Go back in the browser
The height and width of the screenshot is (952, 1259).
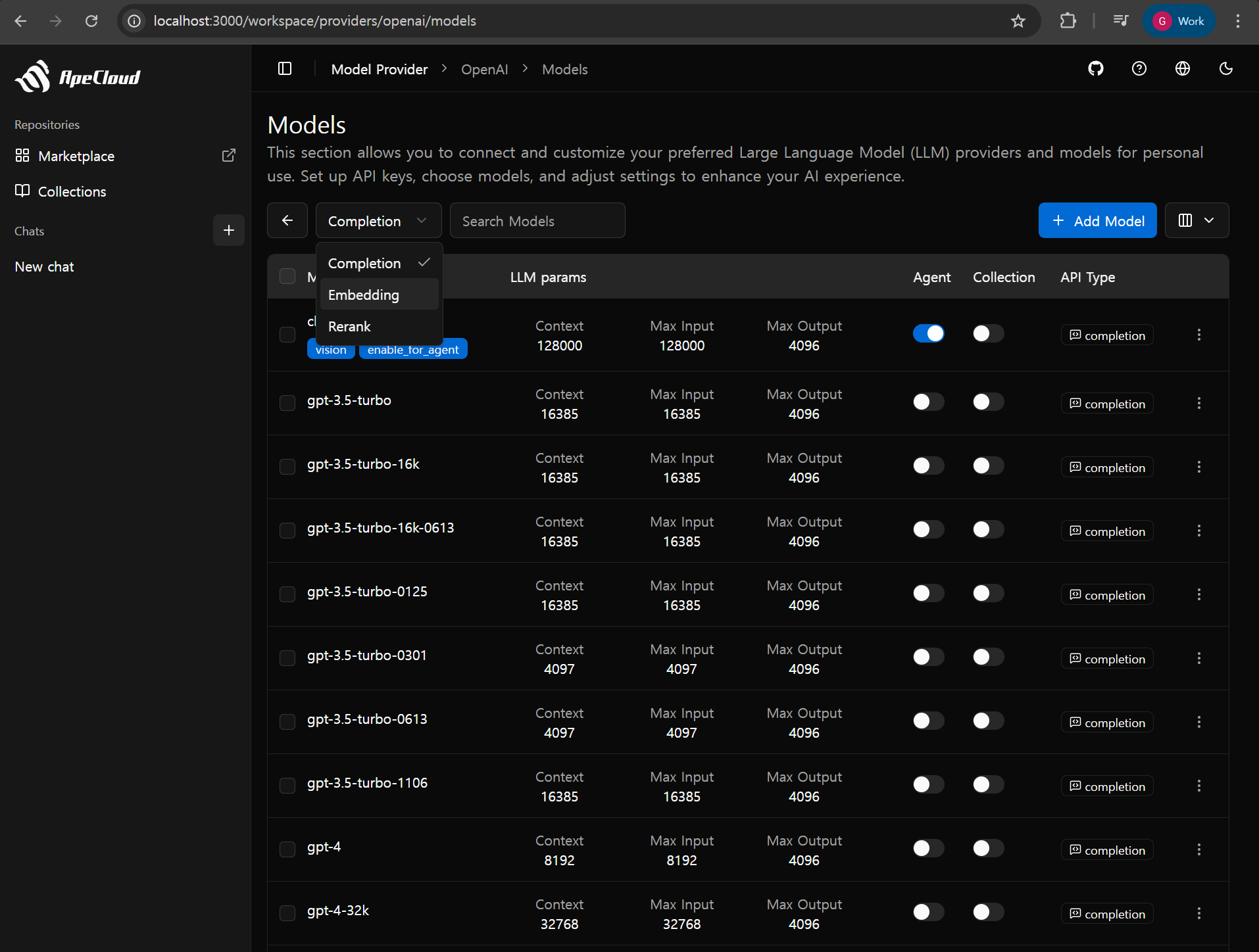(x=20, y=21)
